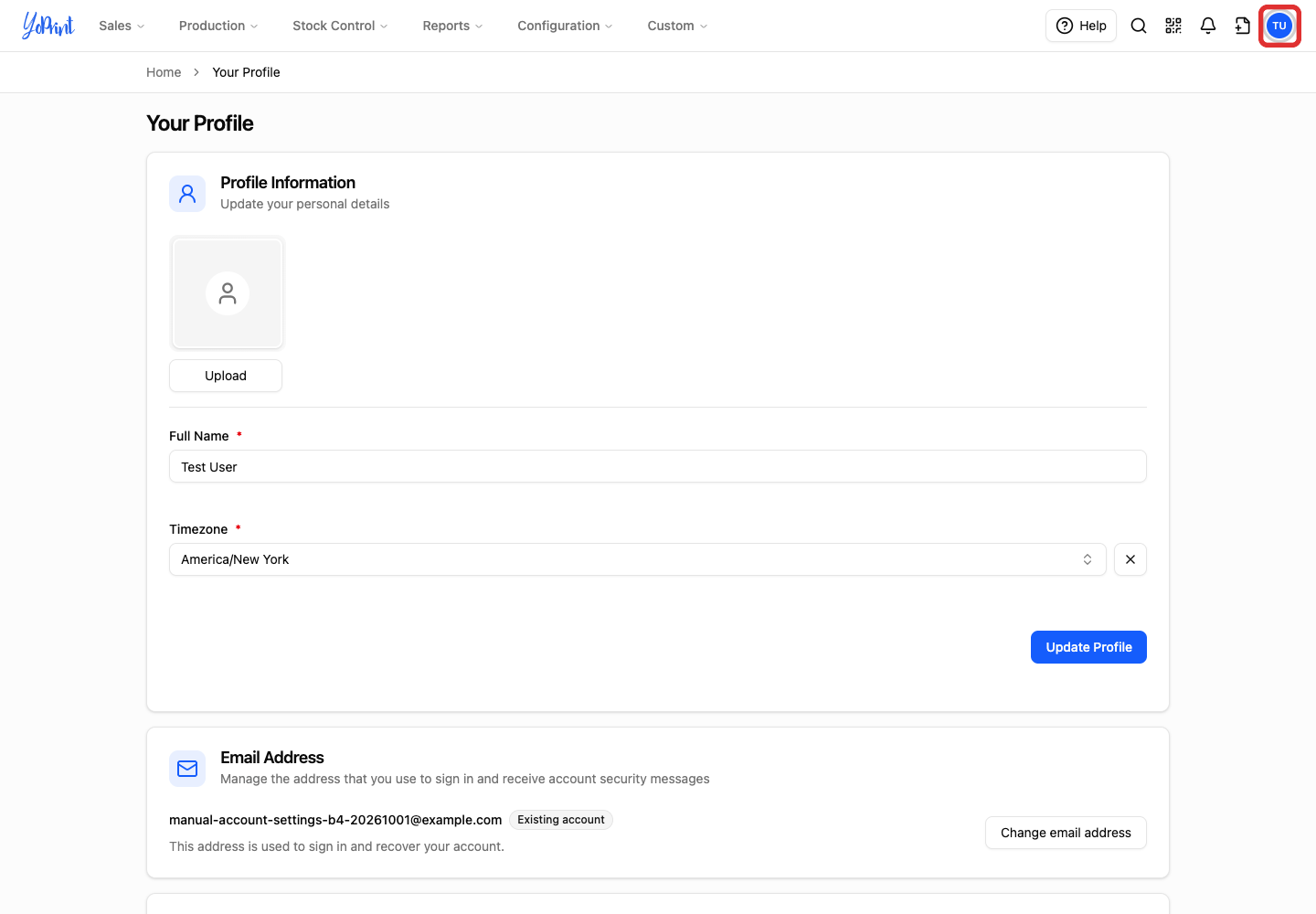Expand the Custom menu
The width and height of the screenshot is (1316, 914).
pyautogui.click(x=677, y=26)
